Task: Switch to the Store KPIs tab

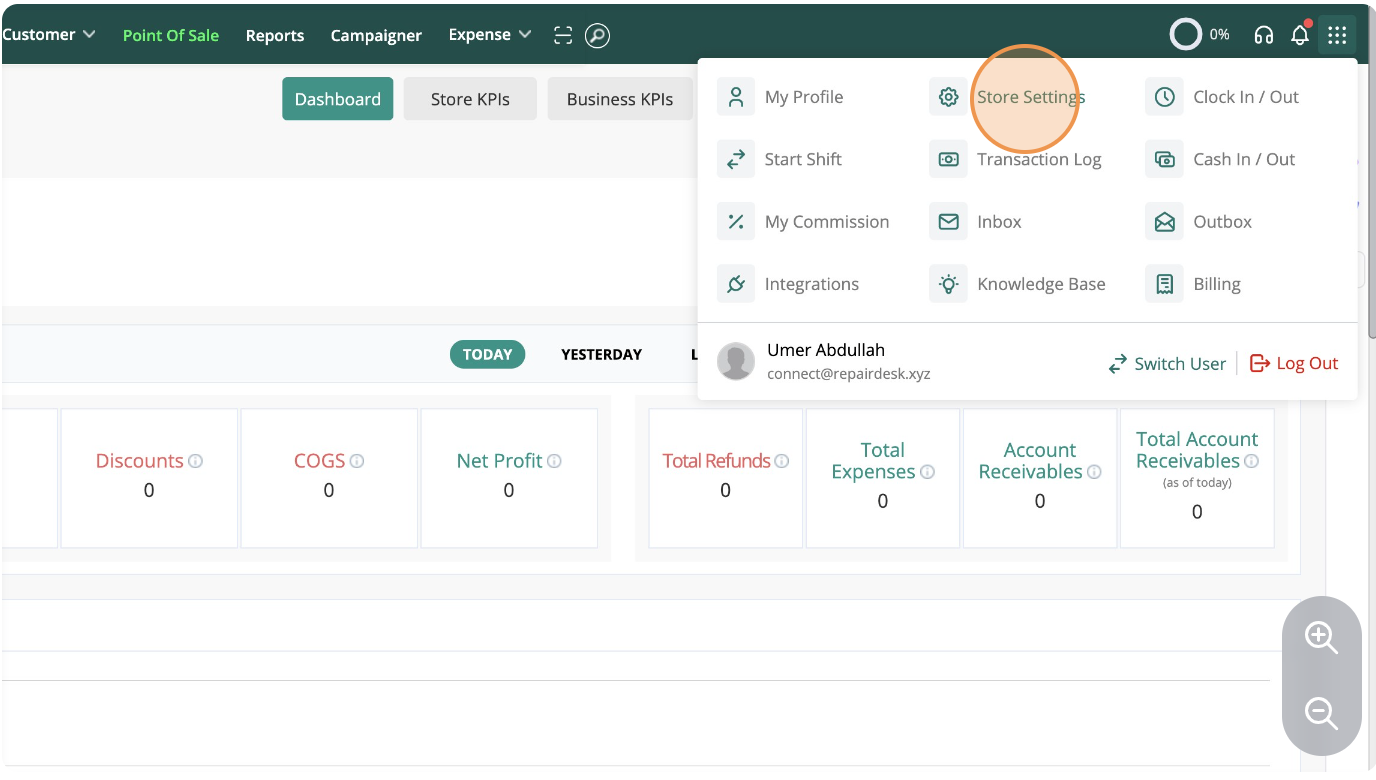Action: (470, 99)
